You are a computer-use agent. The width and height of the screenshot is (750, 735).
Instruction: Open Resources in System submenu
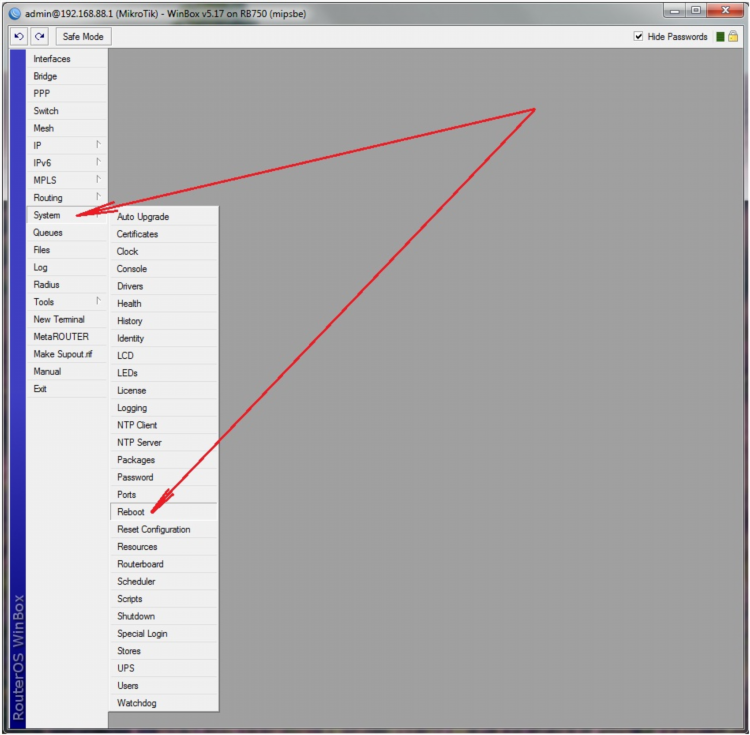pyautogui.click(x=164, y=547)
